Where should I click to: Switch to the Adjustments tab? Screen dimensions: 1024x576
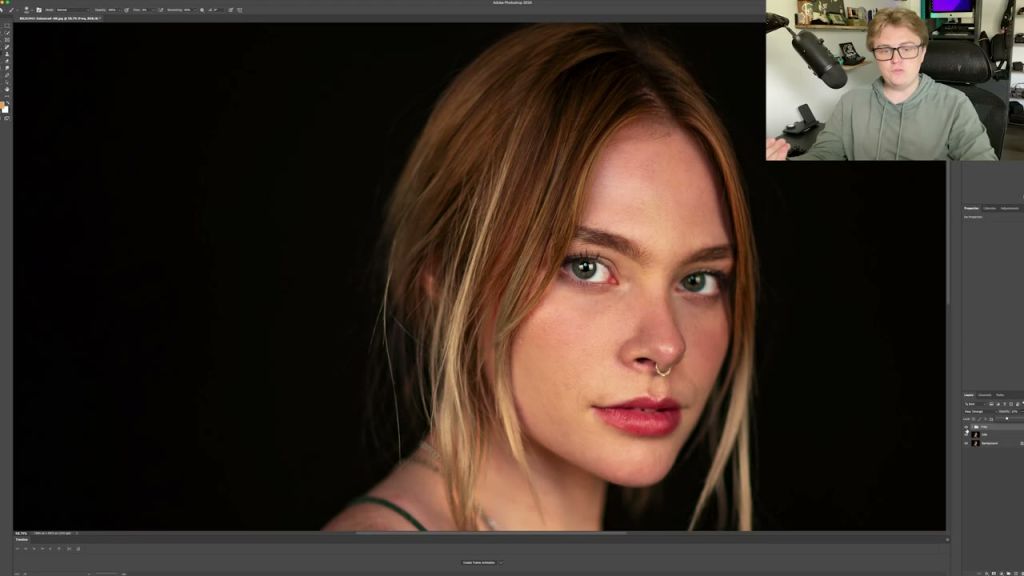[1010, 208]
